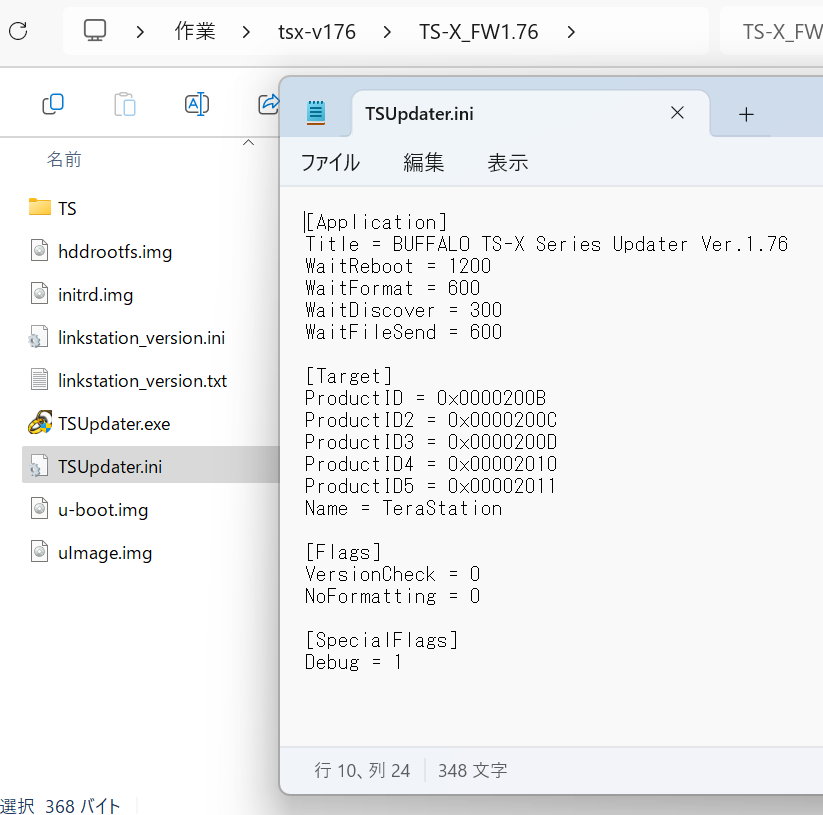Click the NoFormatting = 0 line
The image size is (823, 815).
point(393,596)
